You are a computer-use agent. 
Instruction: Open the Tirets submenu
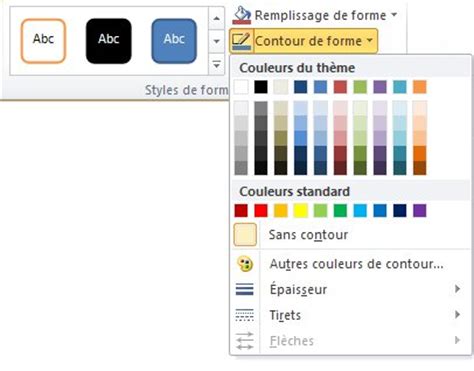coord(351,315)
